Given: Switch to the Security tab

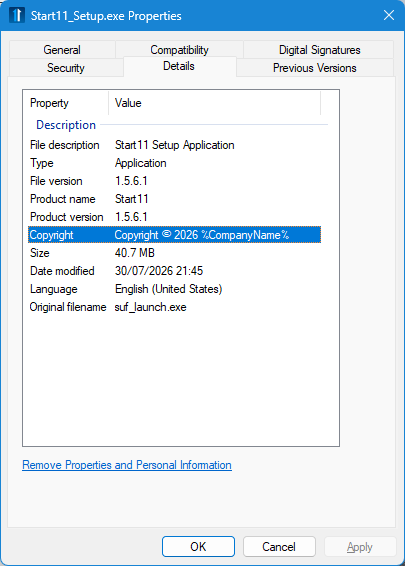Looking at the screenshot, I should point(66,68).
